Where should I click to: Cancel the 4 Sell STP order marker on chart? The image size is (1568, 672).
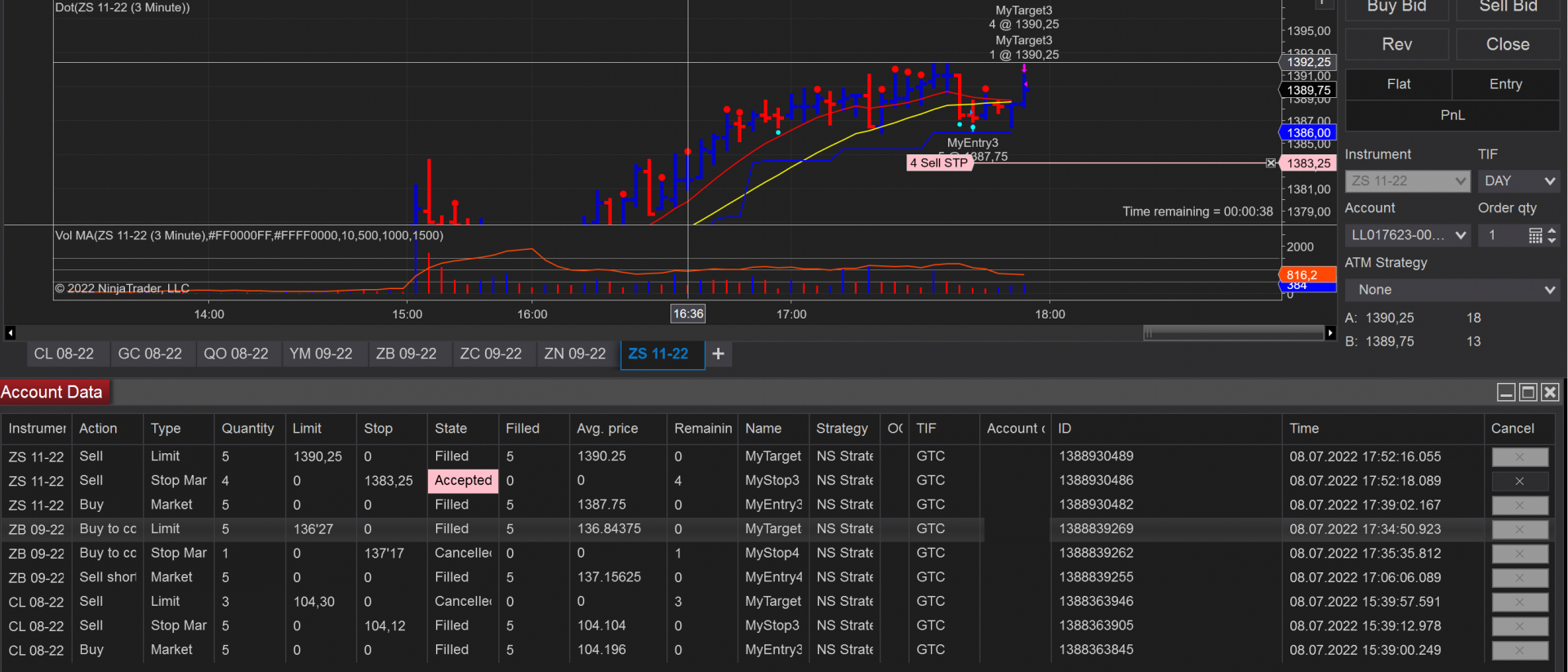pos(1271,163)
